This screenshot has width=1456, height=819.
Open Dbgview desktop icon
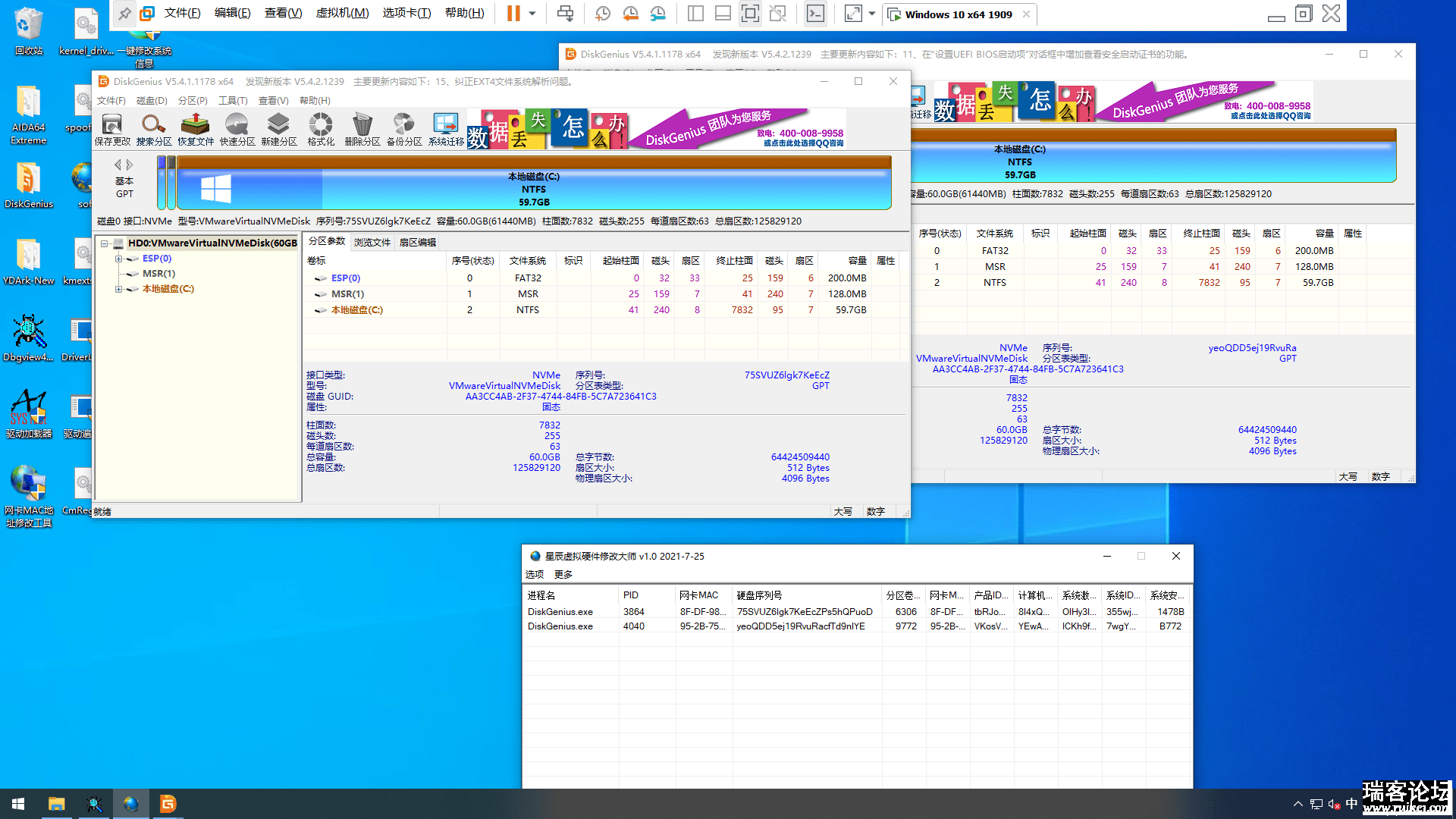29,337
